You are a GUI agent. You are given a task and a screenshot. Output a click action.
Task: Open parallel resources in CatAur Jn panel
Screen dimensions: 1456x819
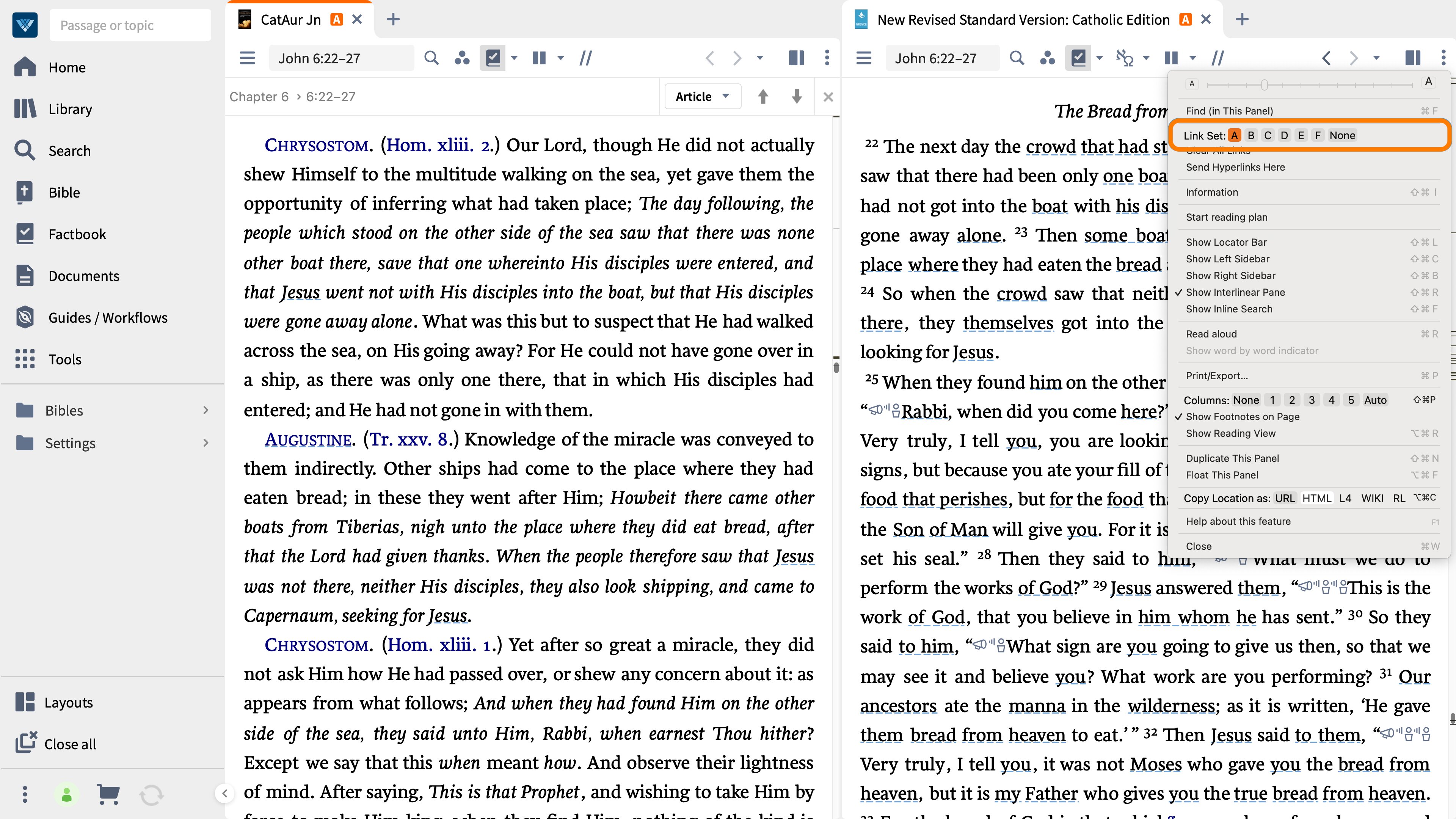[x=462, y=58]
